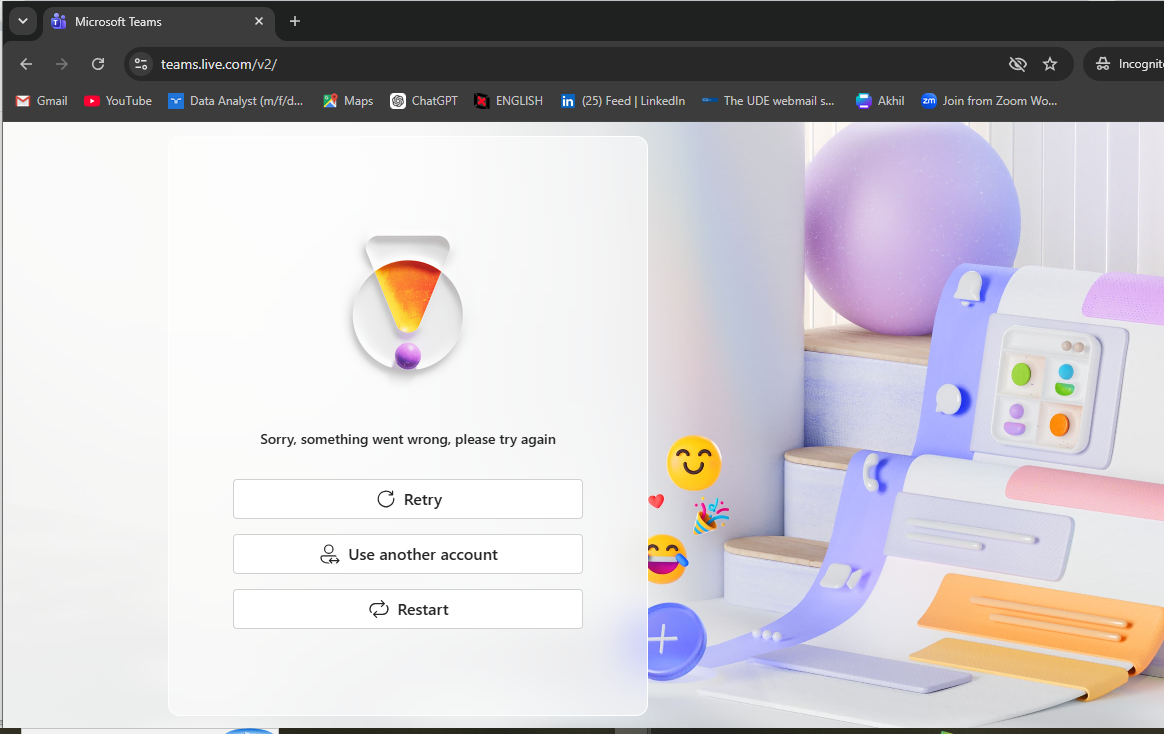Open the ChatGPT bookmark

tap(424, 101)
